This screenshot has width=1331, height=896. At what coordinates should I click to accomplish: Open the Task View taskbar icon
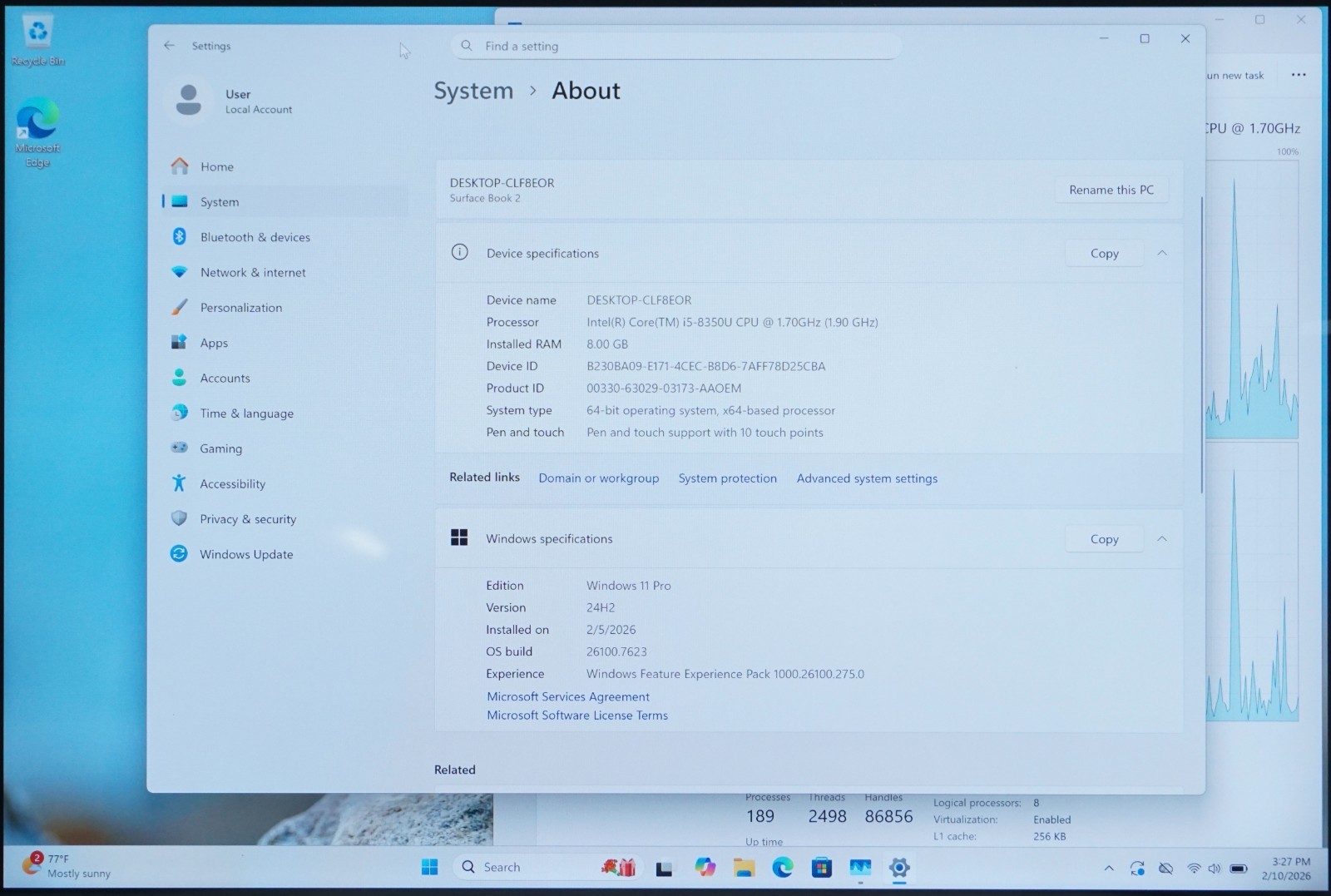tap(664, 869)
